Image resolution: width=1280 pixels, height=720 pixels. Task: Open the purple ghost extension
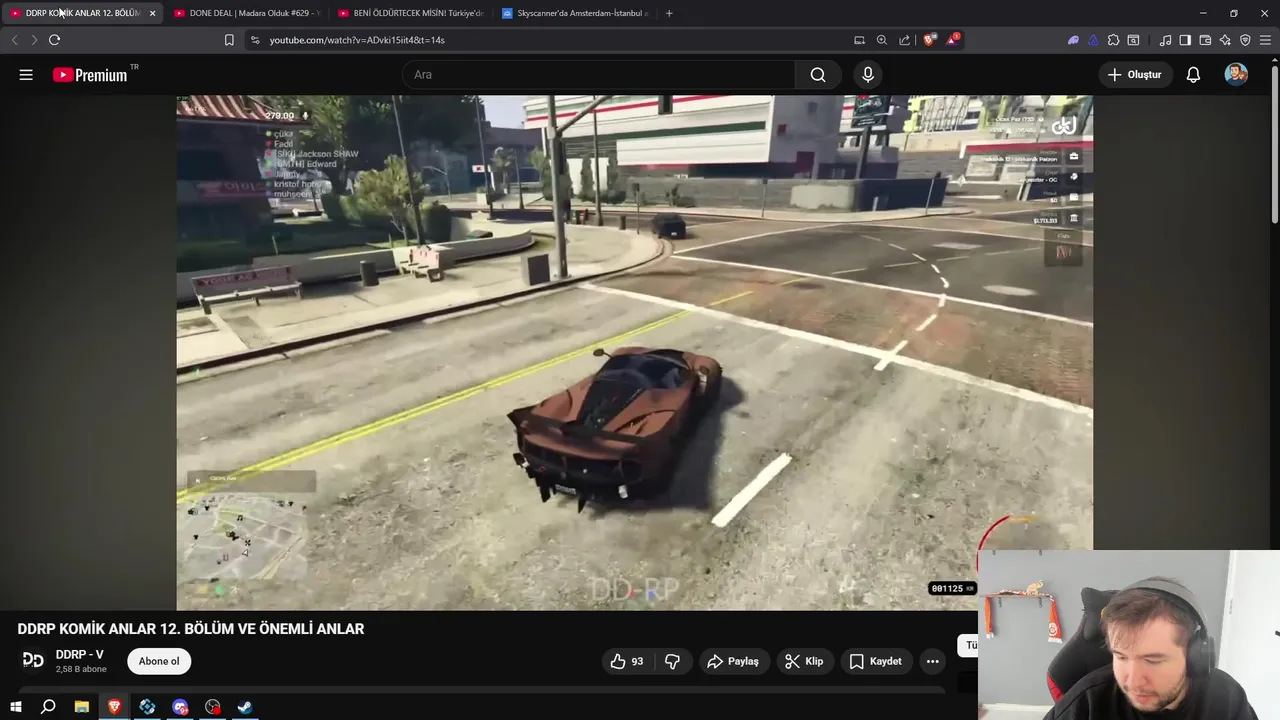click(x=1073, y=40)
